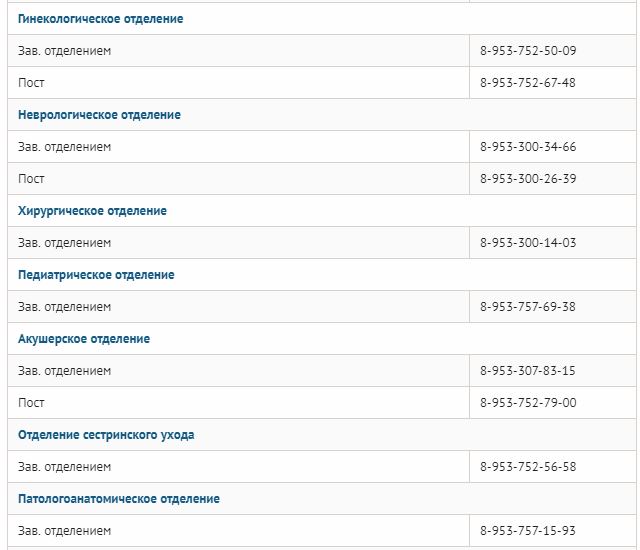Click phone 8-953-752-67-48 for gynecology post
Image resolution: width=640 pixels, height=550 pixels.
(528, 82)
